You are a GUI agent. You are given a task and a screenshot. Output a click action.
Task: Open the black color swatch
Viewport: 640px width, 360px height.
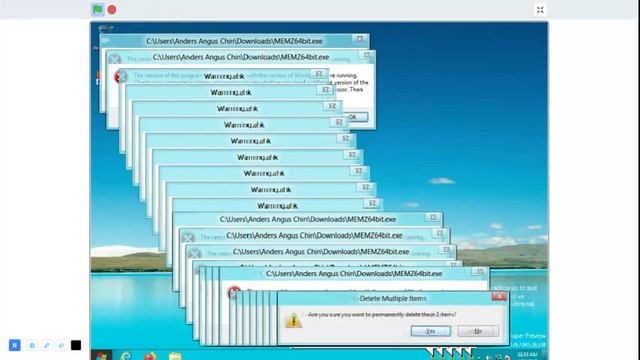pyautogui.click(x=76, y=345)
